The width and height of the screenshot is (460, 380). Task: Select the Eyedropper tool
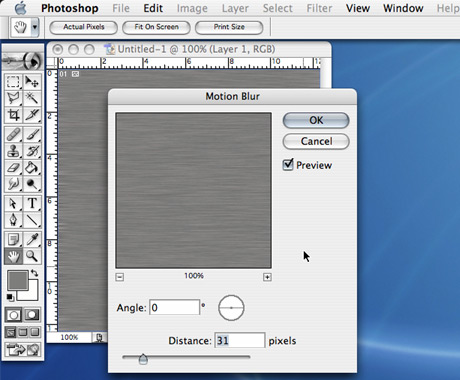click(32, 239)
